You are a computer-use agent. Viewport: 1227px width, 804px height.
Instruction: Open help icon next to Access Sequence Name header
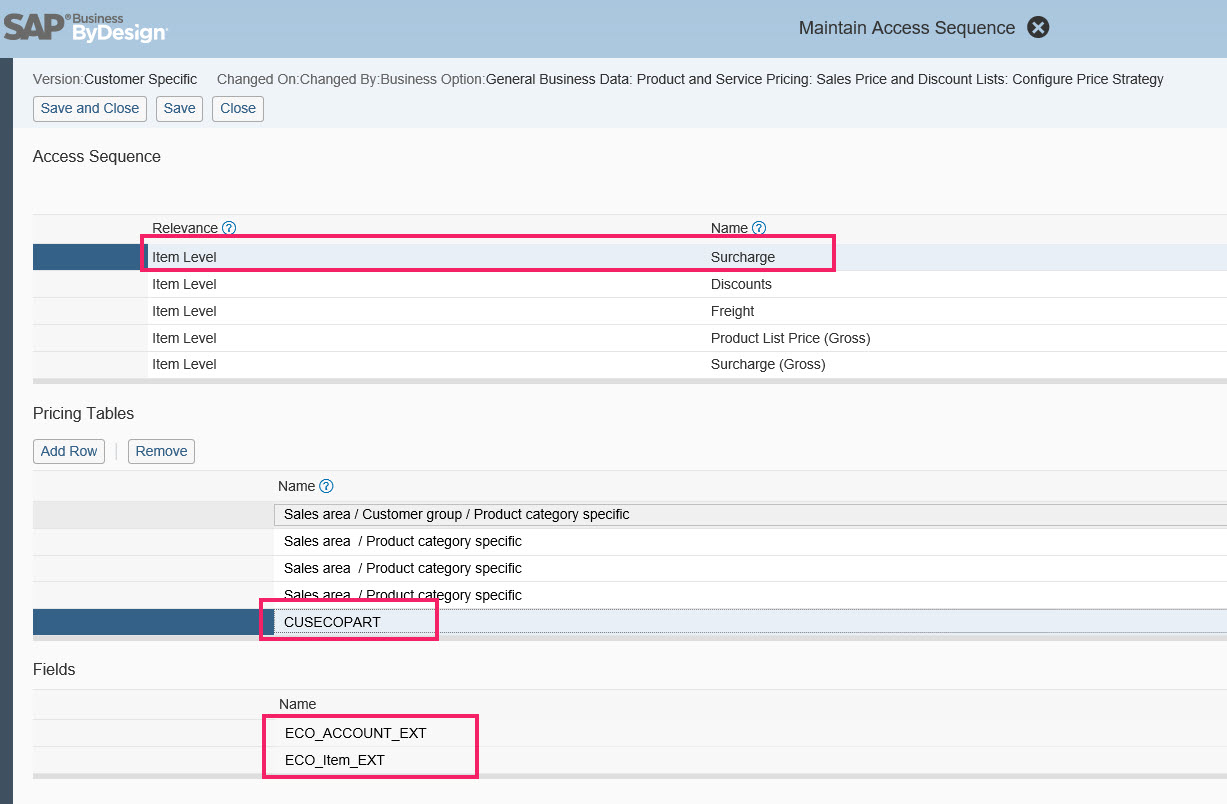(x=759, y=228)
